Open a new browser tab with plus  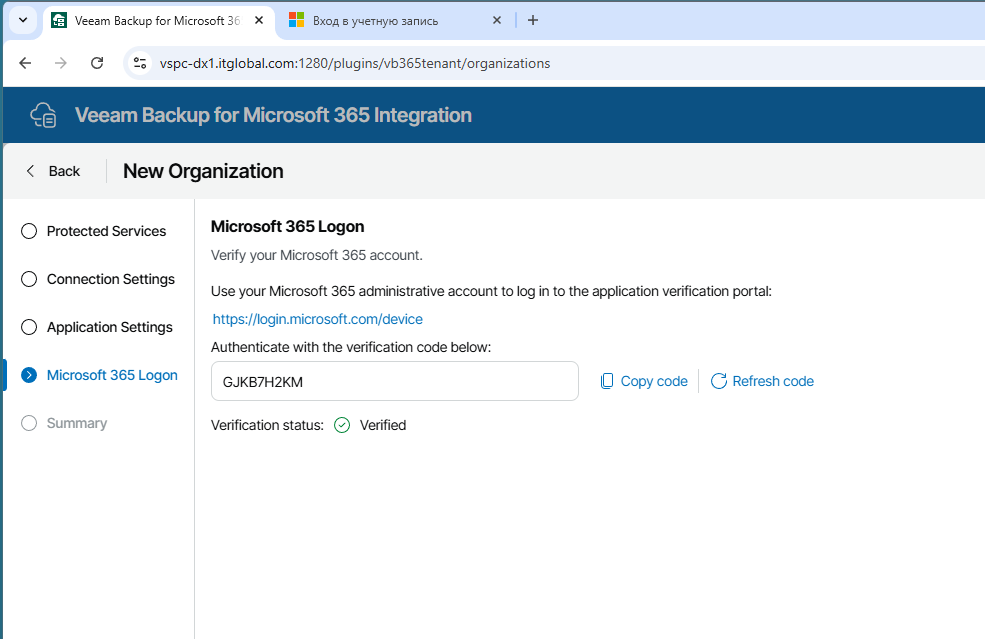click(x=533, y=20)
